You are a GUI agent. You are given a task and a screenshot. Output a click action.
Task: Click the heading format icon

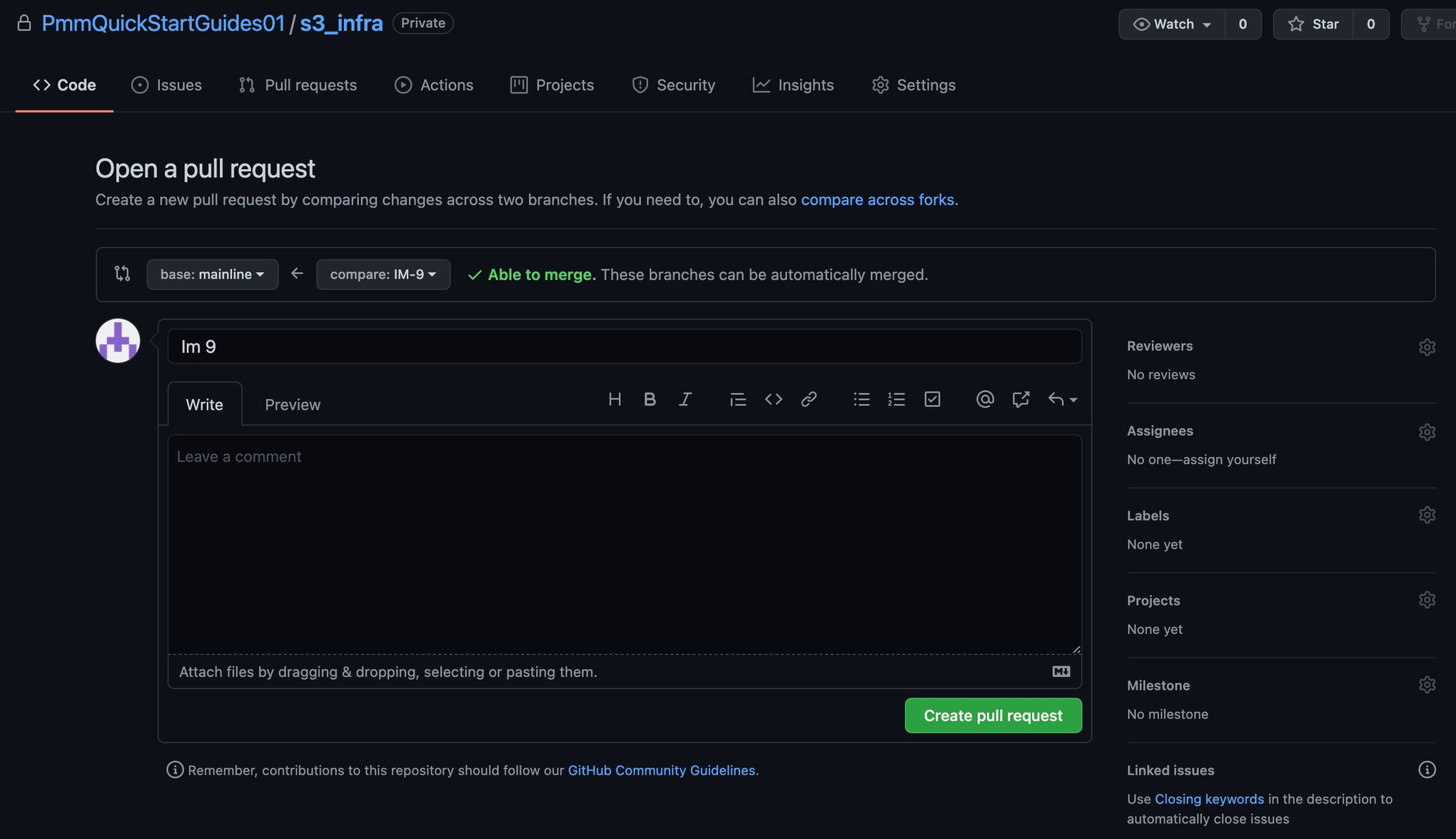coord(614,400)
